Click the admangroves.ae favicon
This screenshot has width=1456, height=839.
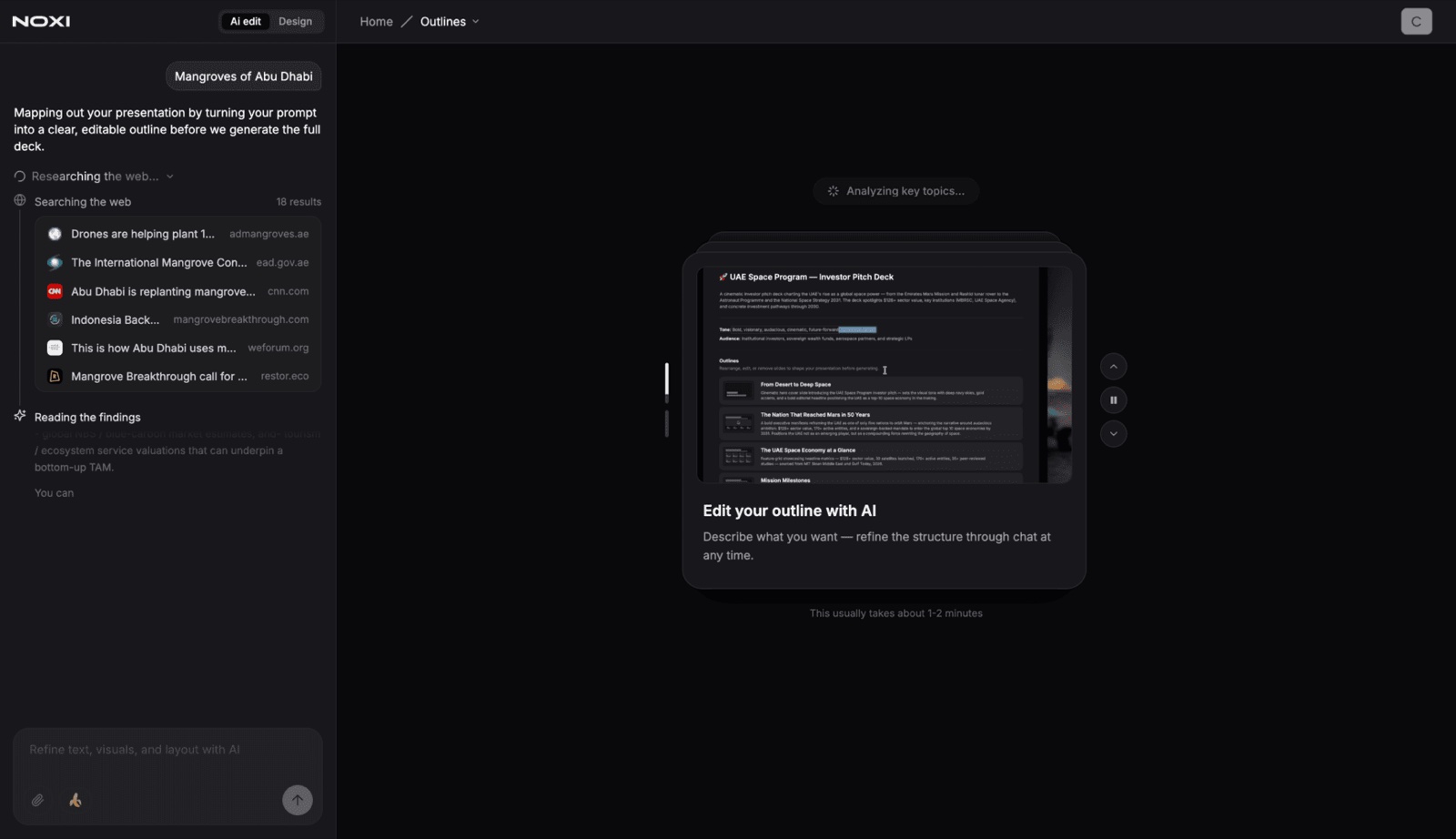pyautogui.click(x=55, y=234)
